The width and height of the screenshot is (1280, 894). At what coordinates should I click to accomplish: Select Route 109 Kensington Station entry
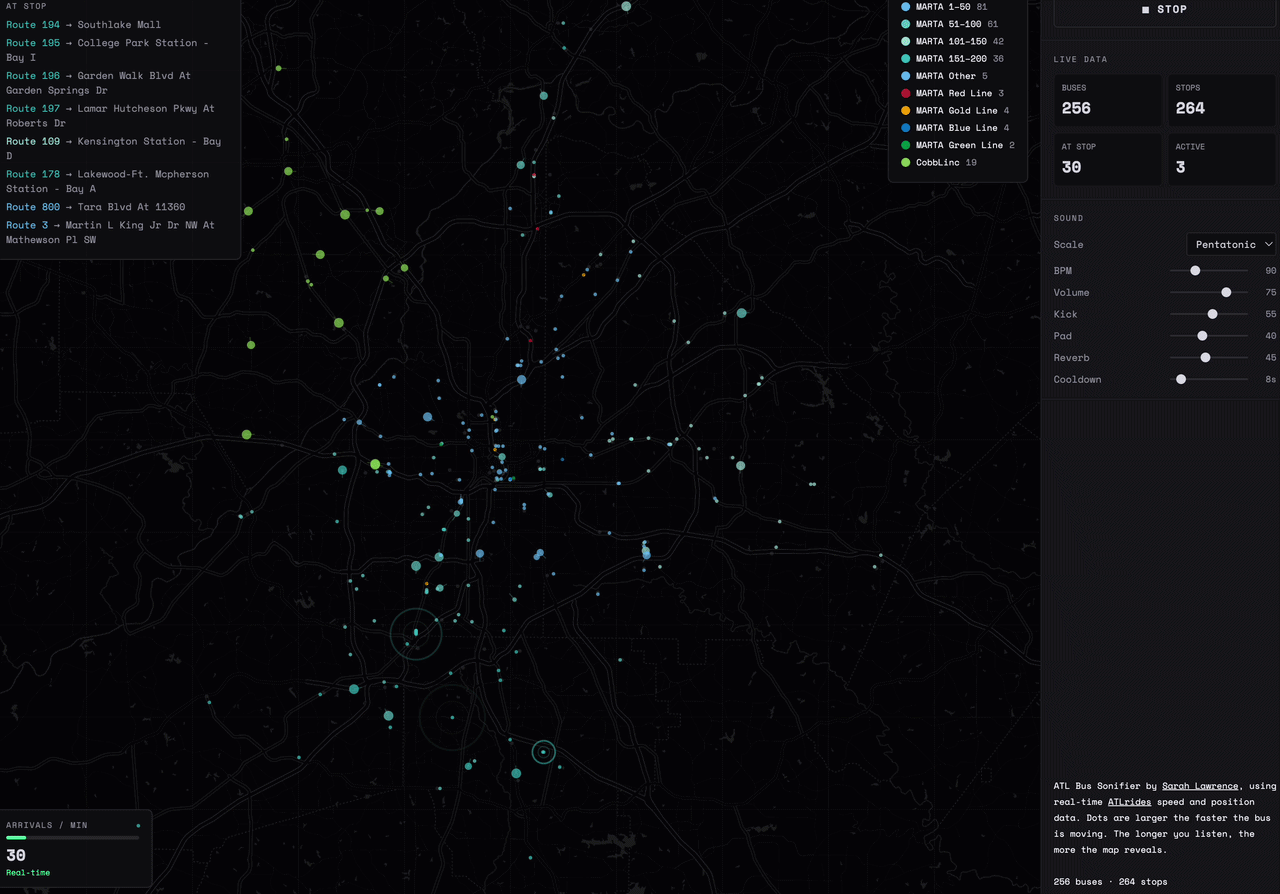pos(114,149)
